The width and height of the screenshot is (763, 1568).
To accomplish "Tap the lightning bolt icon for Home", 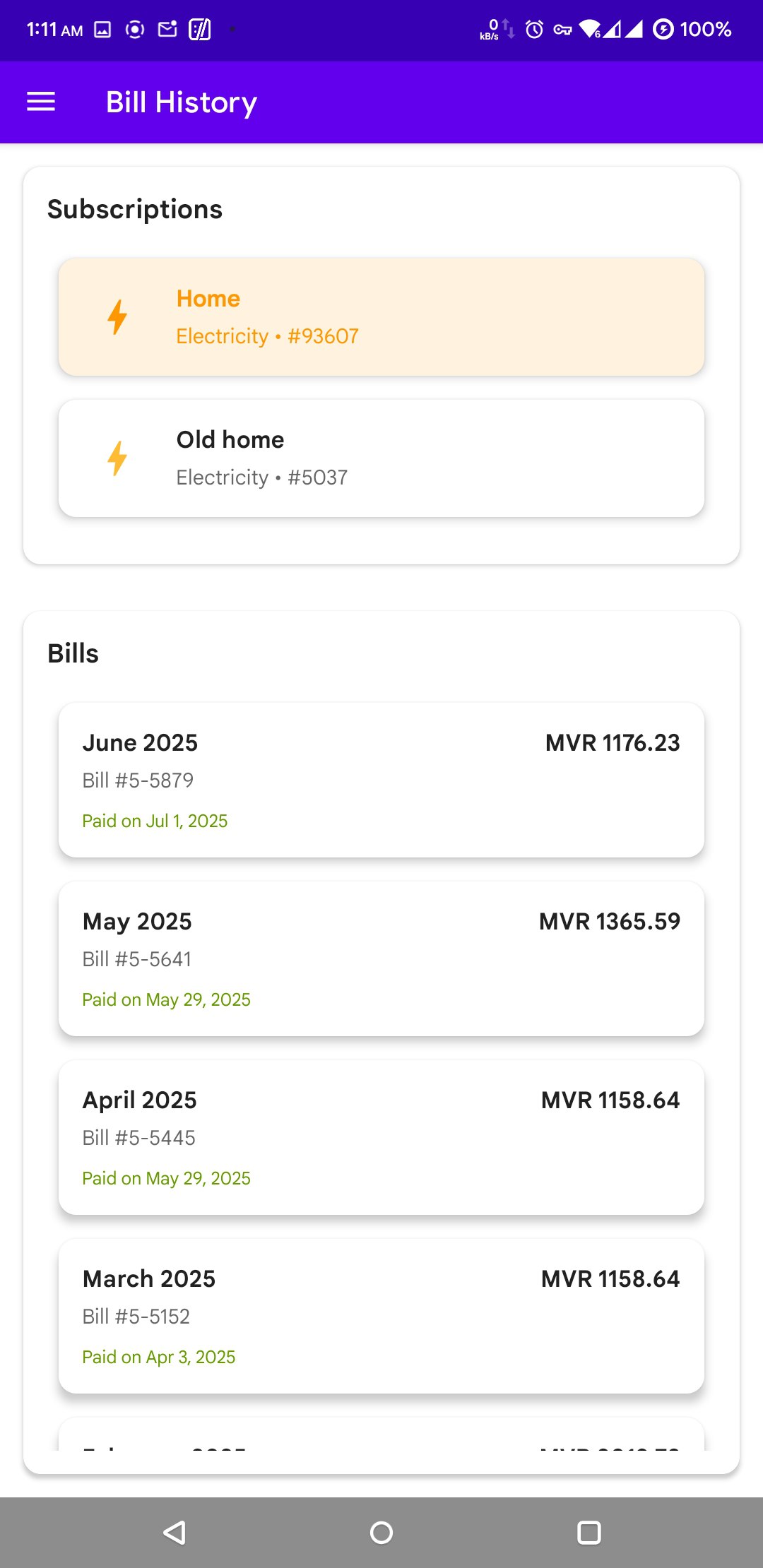I will [117, 316].
